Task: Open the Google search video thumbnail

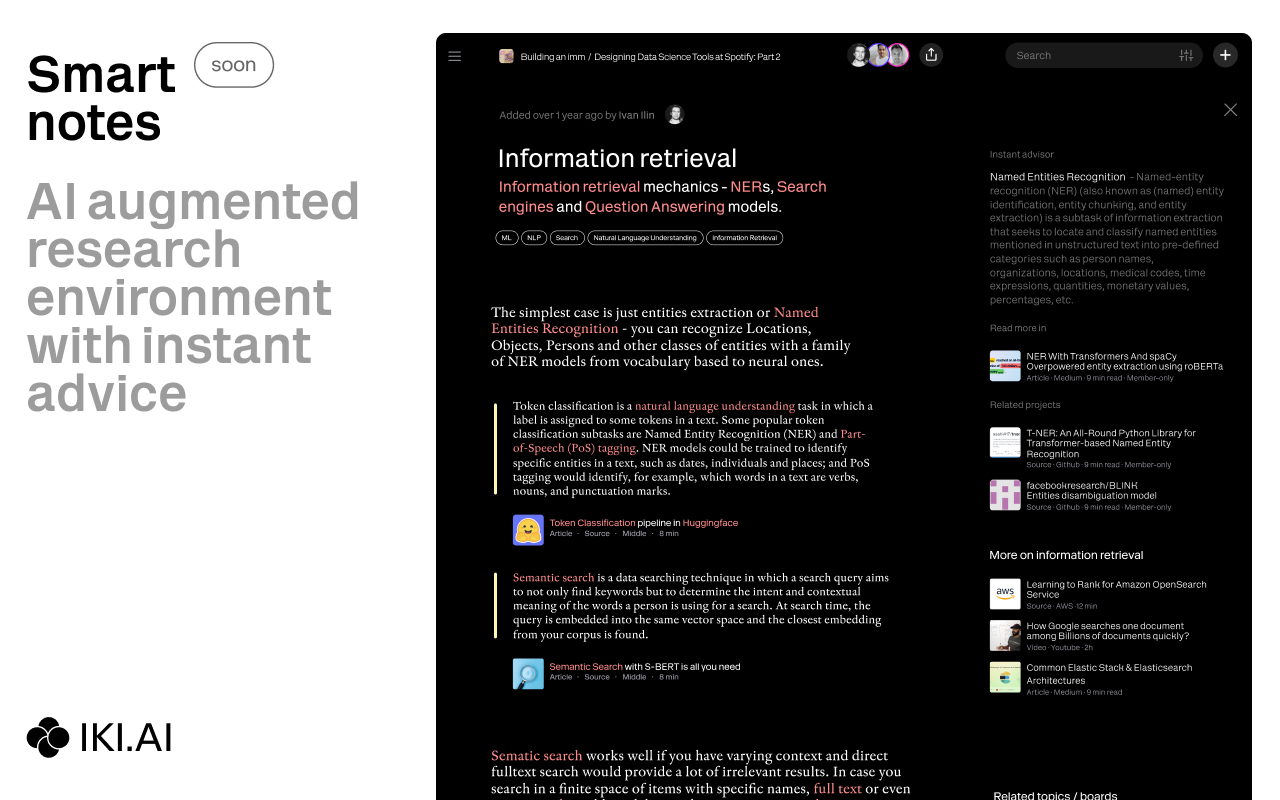Action: pos(1005,636)
